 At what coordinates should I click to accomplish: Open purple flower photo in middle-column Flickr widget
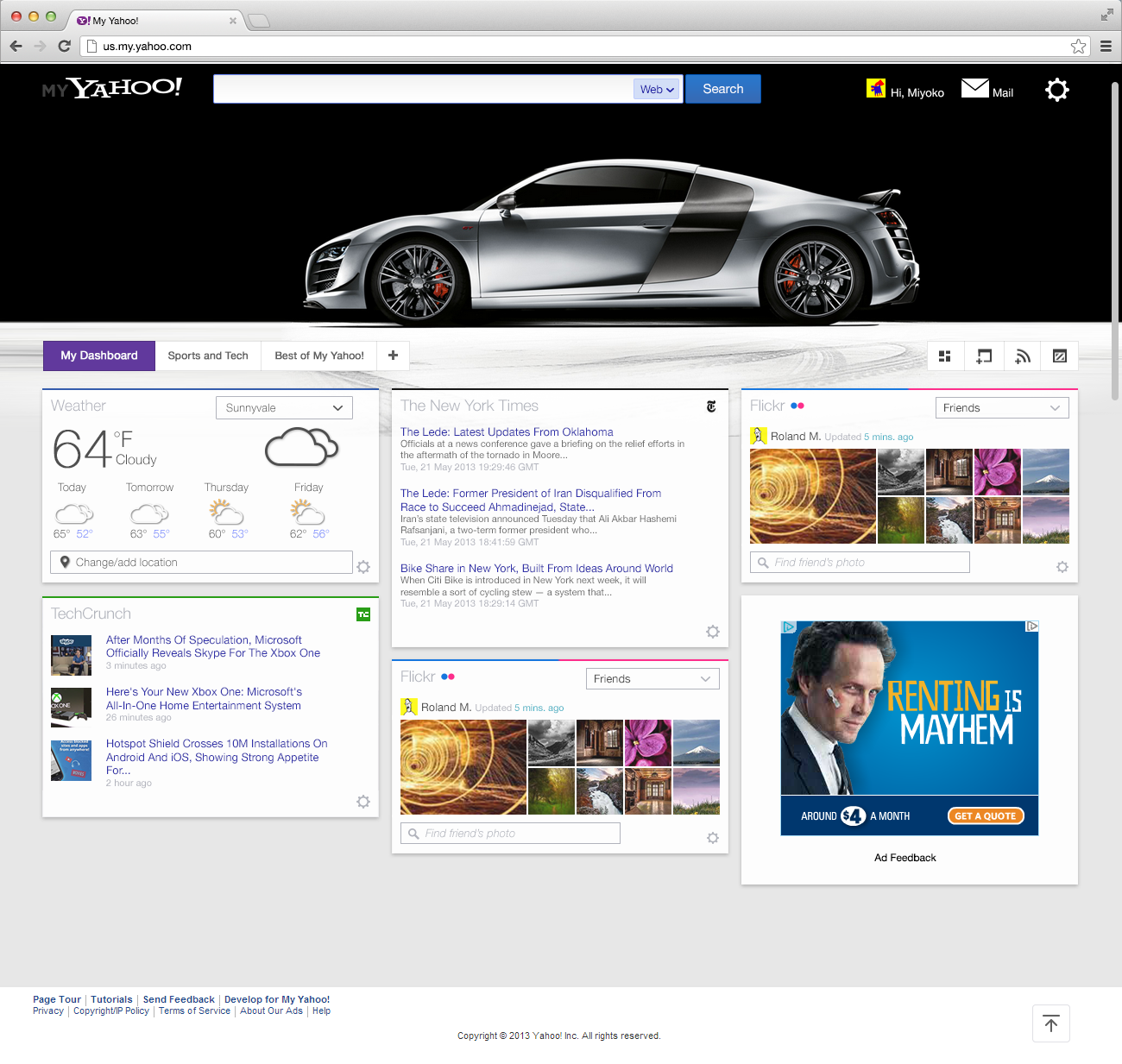(647, 743)
